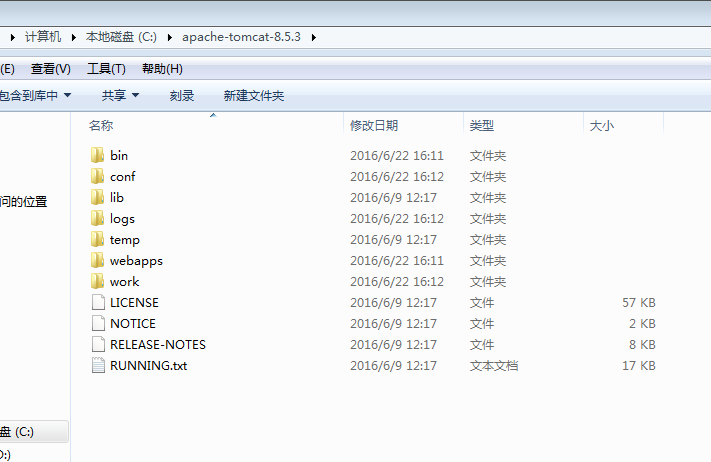The height and width of the screenshot is (462, 711).
Task: Click the 8 KB size of RELEASE-NOTES
Action: point(642,345)
